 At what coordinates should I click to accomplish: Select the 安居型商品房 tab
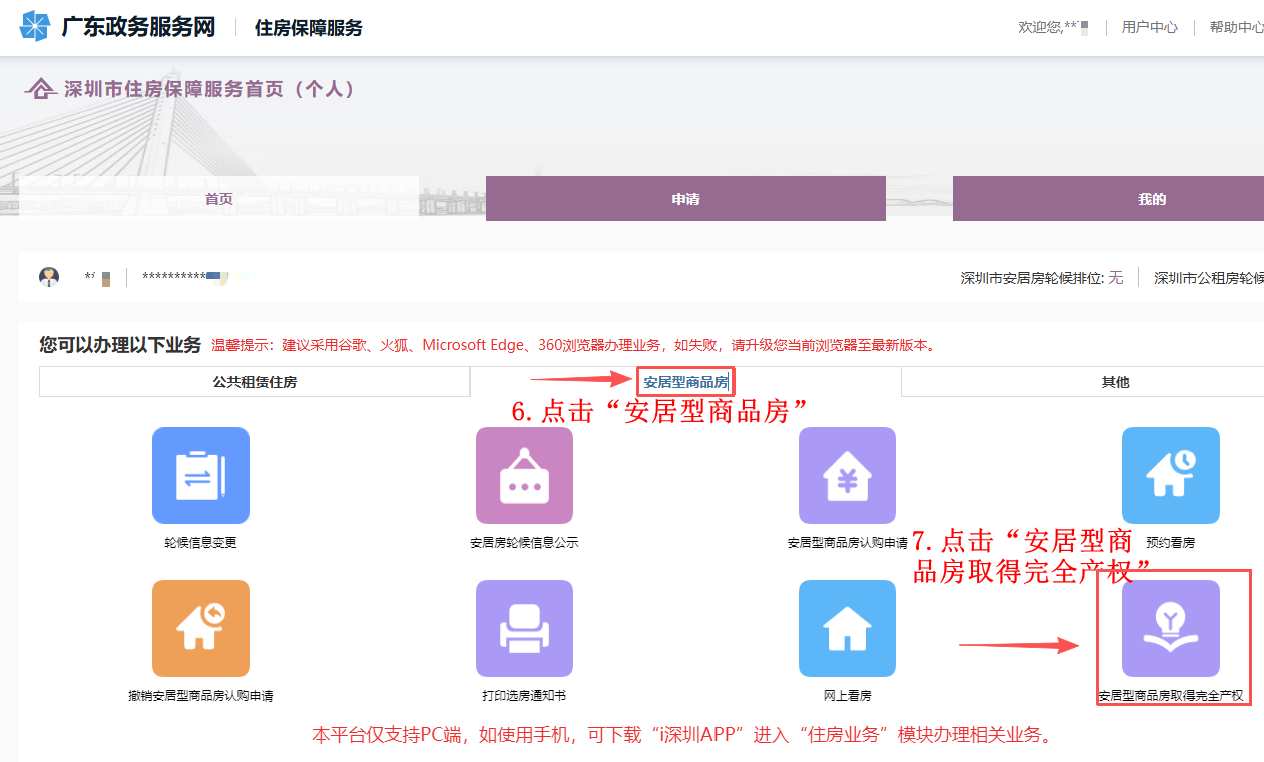click(685, 382)
